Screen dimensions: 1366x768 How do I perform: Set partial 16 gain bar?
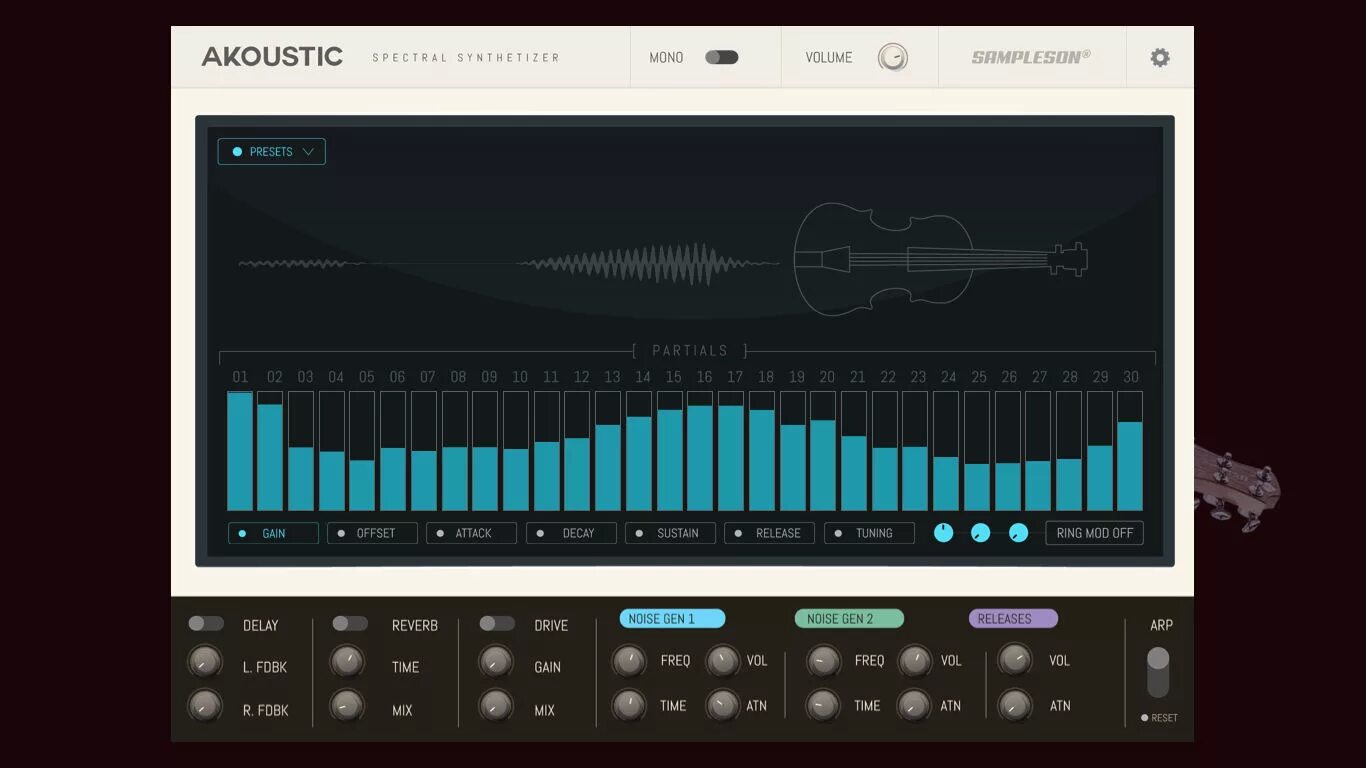click(x=700, y=451)
